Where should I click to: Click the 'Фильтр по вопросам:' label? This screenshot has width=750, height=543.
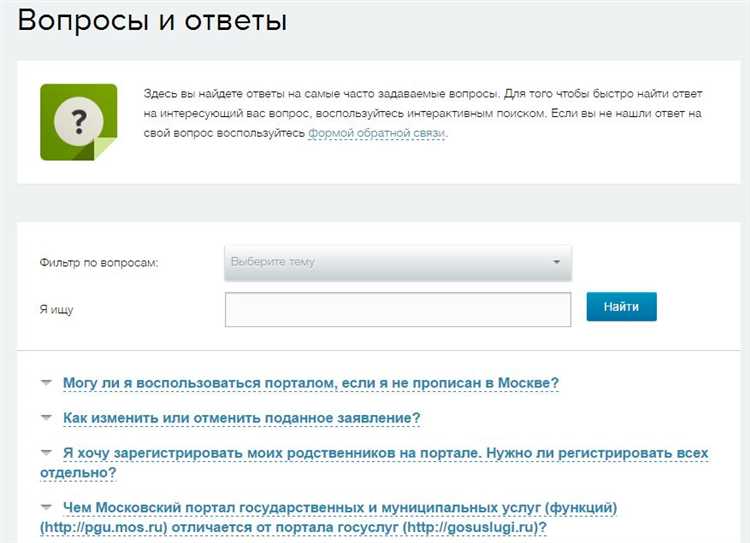99,263
